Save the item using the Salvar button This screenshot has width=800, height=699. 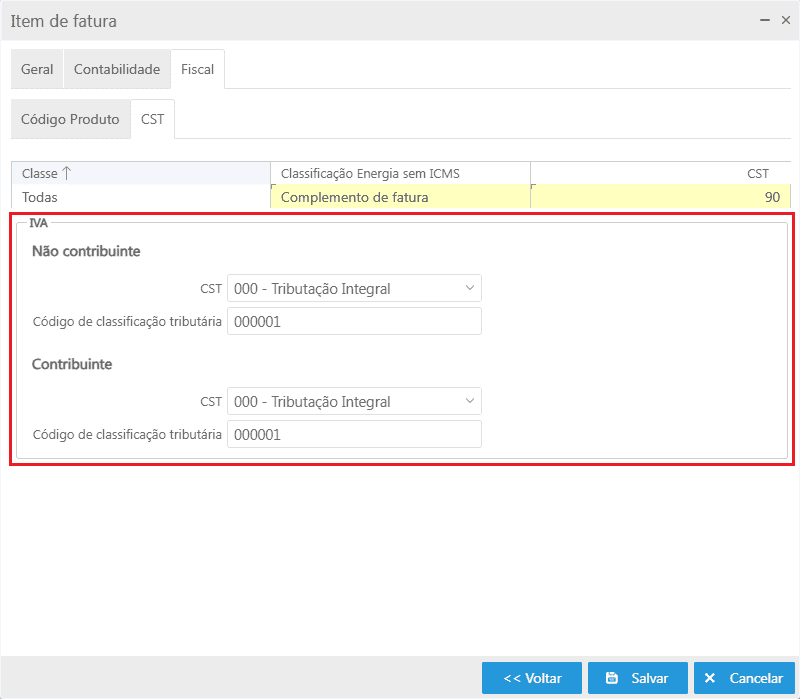638,678
